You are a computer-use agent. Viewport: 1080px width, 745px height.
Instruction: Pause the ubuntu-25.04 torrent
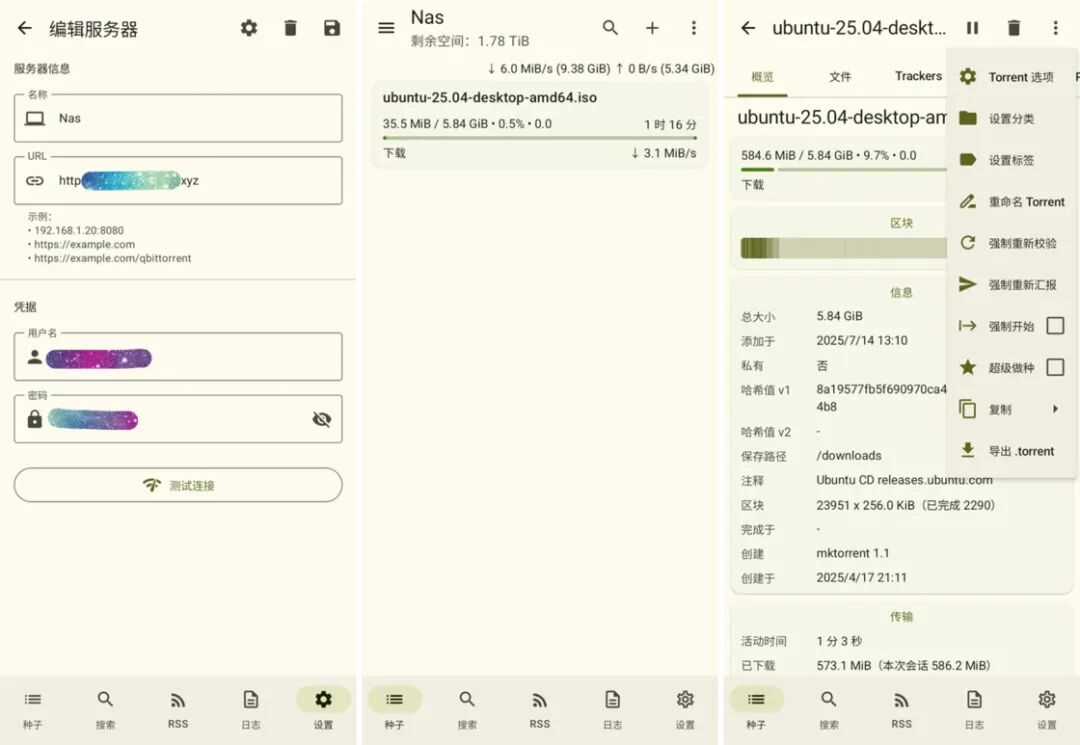tap(973, 28)
